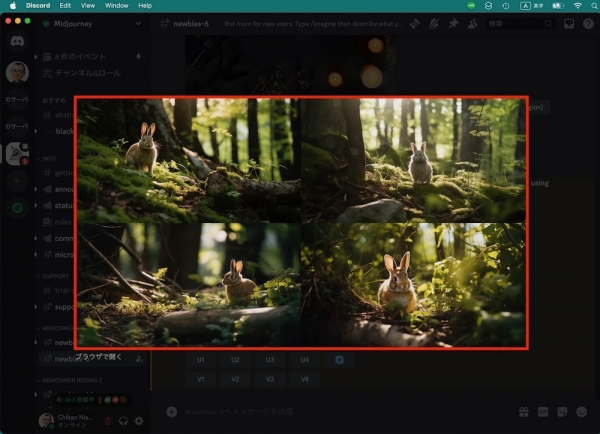Viewport: 600px width, 434px height.
Task: Click the Wi-Fi status icon in menu bar
Action: pyautogui.click(x=578, y=6)
